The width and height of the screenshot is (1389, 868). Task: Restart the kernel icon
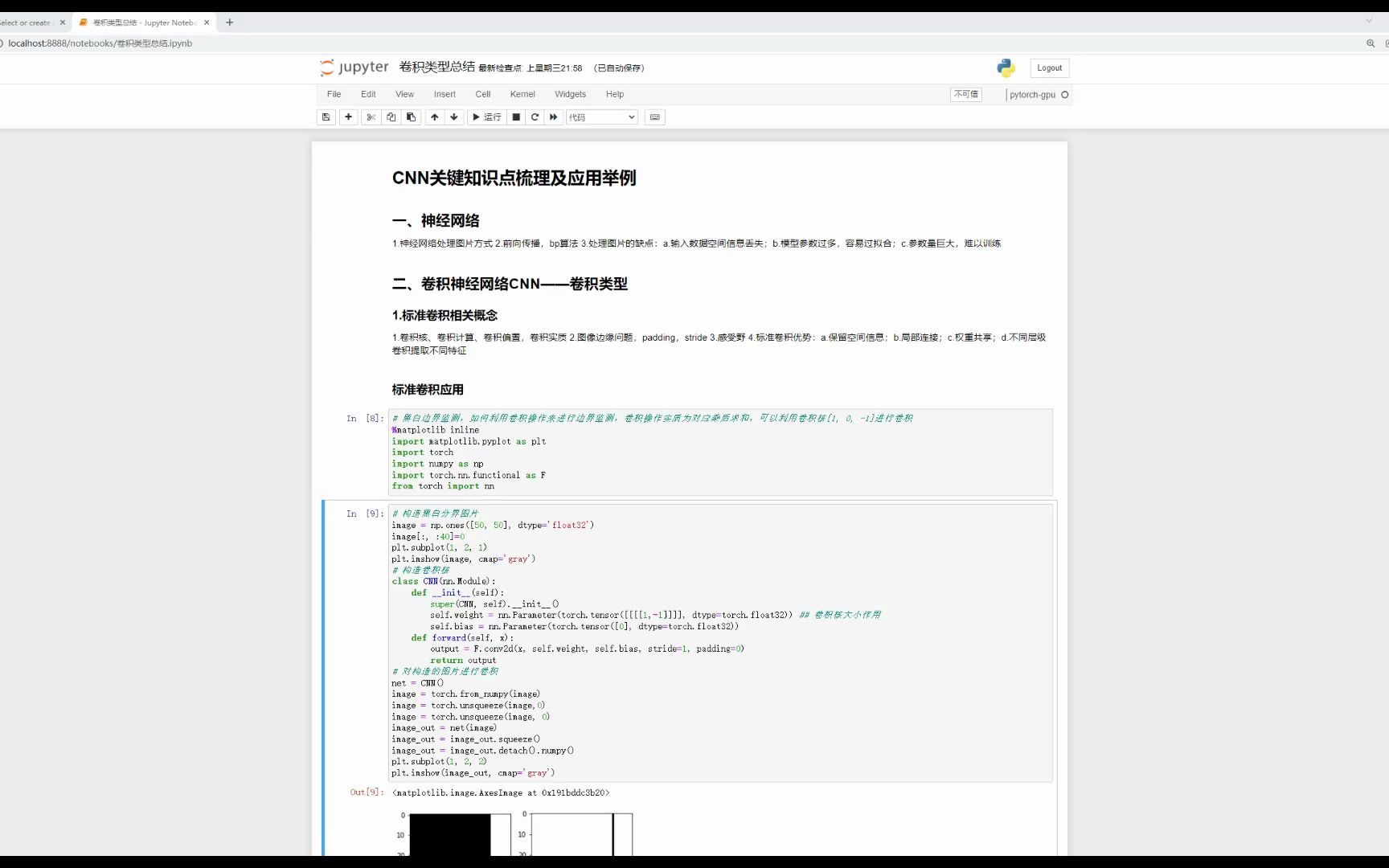535,117
